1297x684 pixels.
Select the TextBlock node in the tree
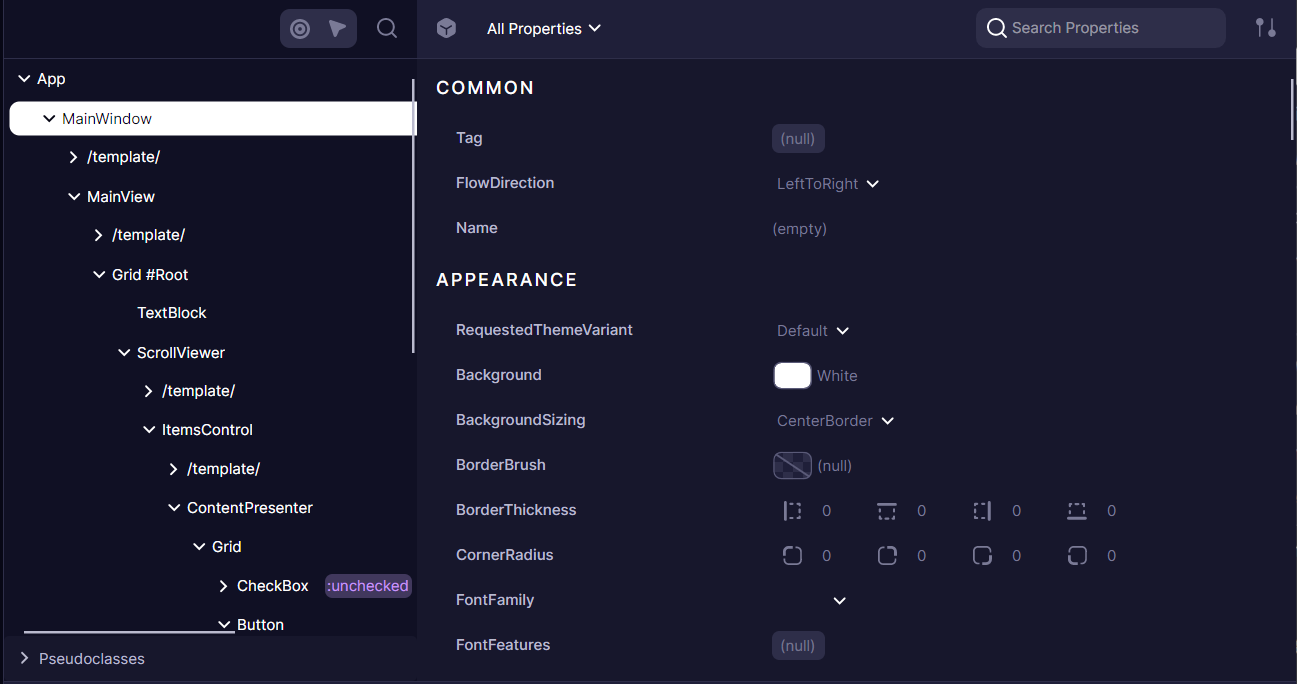pyautogui.click(x=171, y=312)
